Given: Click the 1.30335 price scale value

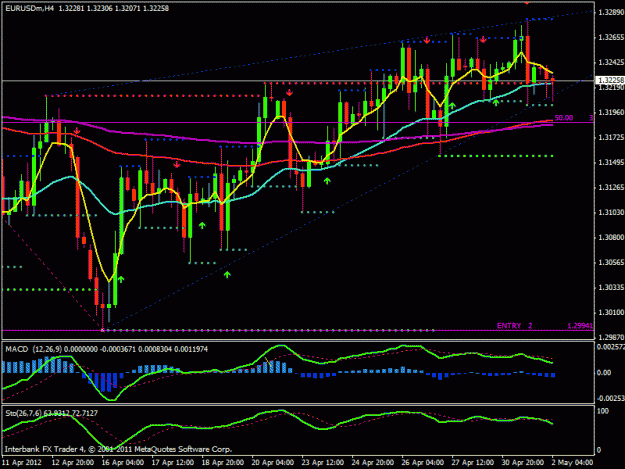Looking at the screenshot, I should (x=611, y=287).
